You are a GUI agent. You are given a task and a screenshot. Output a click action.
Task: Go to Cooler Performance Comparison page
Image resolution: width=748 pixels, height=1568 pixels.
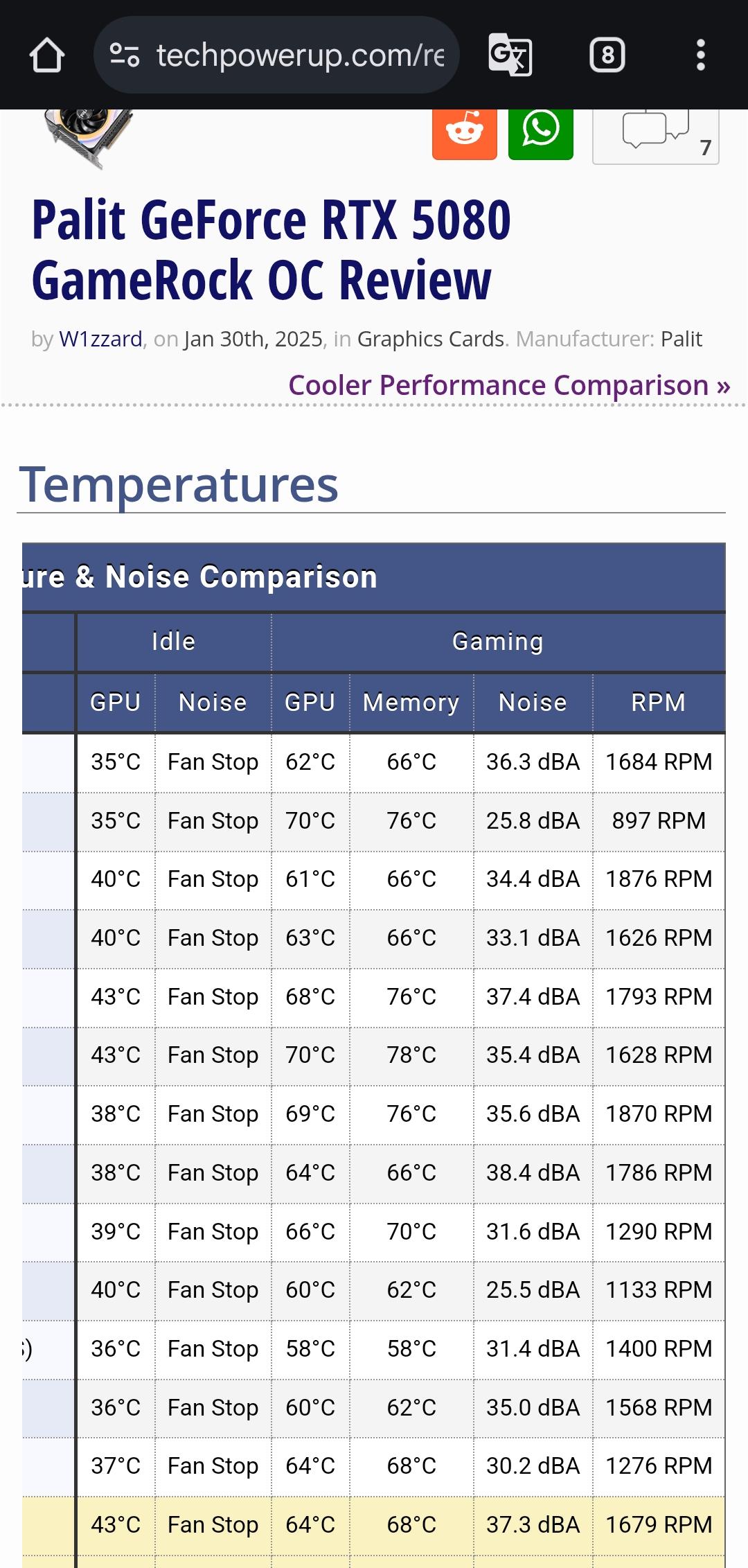509,385
